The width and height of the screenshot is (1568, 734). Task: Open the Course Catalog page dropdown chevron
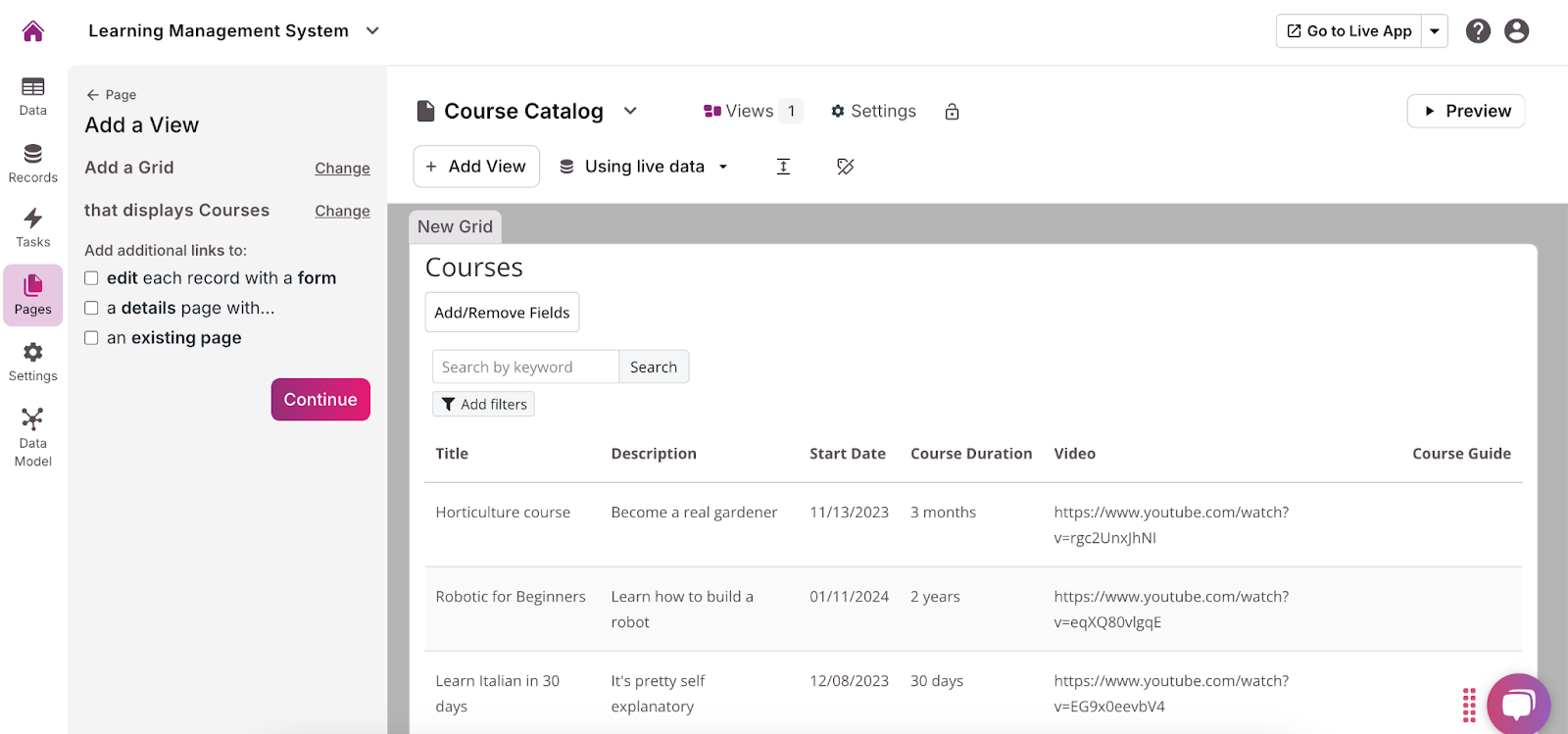630,111
